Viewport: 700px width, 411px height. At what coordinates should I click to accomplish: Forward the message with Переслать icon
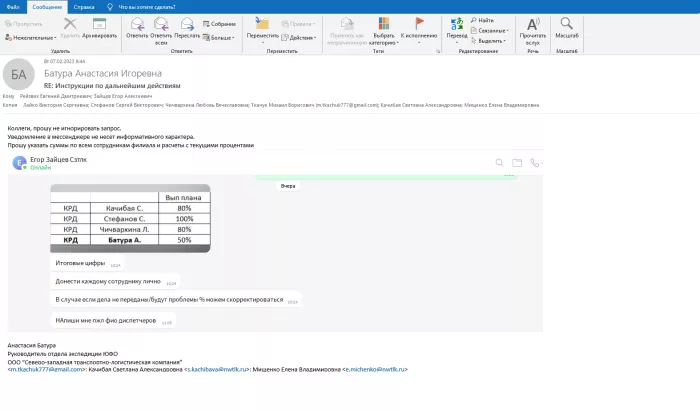[187, 25]
